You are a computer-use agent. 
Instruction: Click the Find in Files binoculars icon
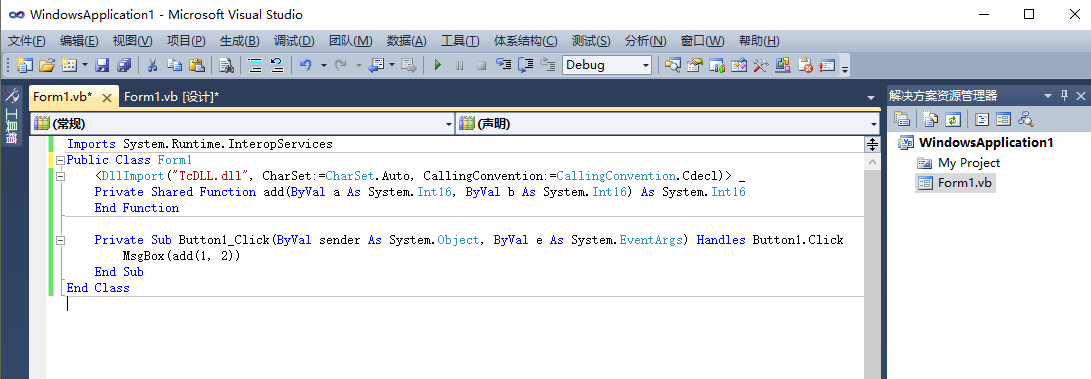point(226,65)
